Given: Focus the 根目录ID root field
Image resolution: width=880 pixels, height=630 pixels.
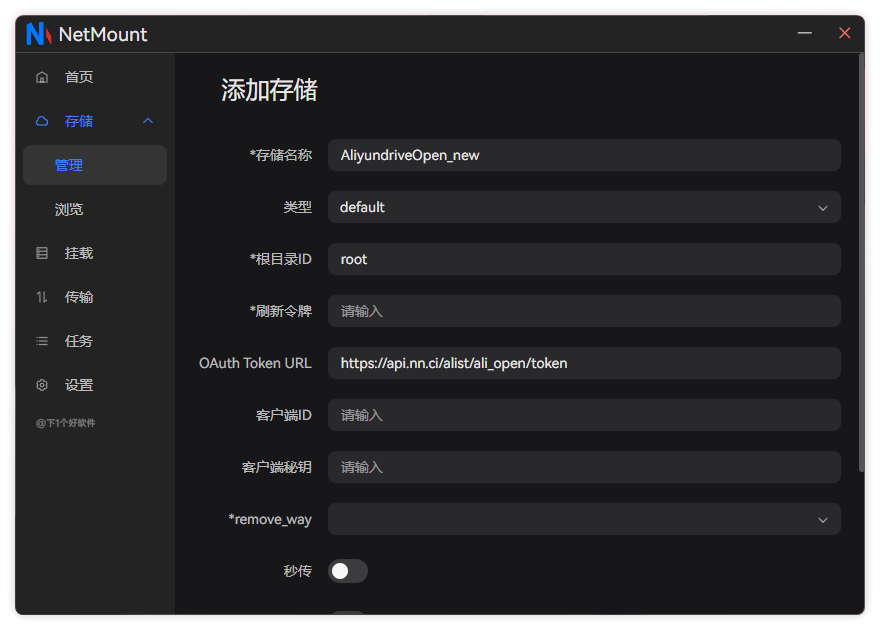Looking at the screenshot, I should click(x=584, y=259).
